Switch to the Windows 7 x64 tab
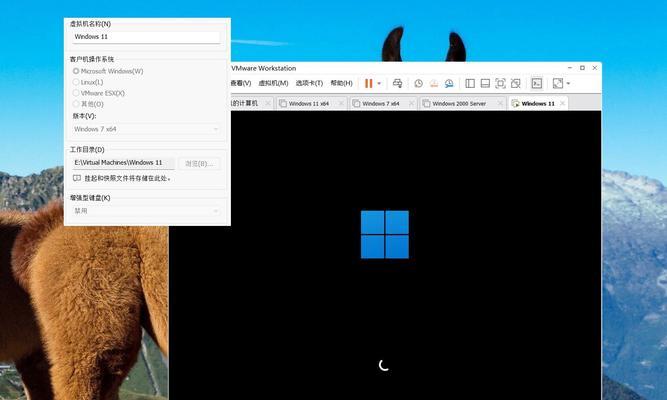Screen dimensions: 667x400 381,103
